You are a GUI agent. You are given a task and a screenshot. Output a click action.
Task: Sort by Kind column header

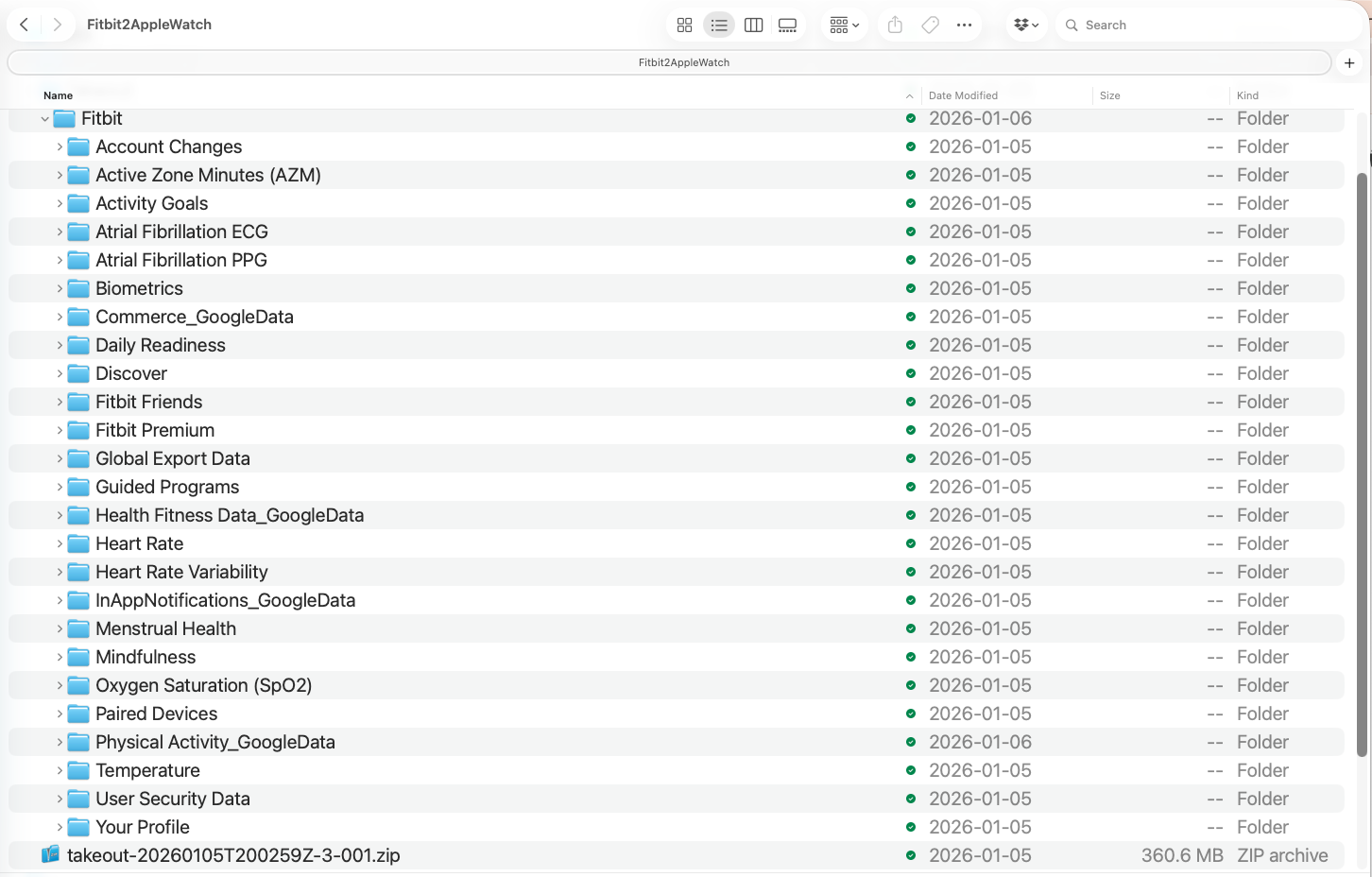pos(1247,95)
